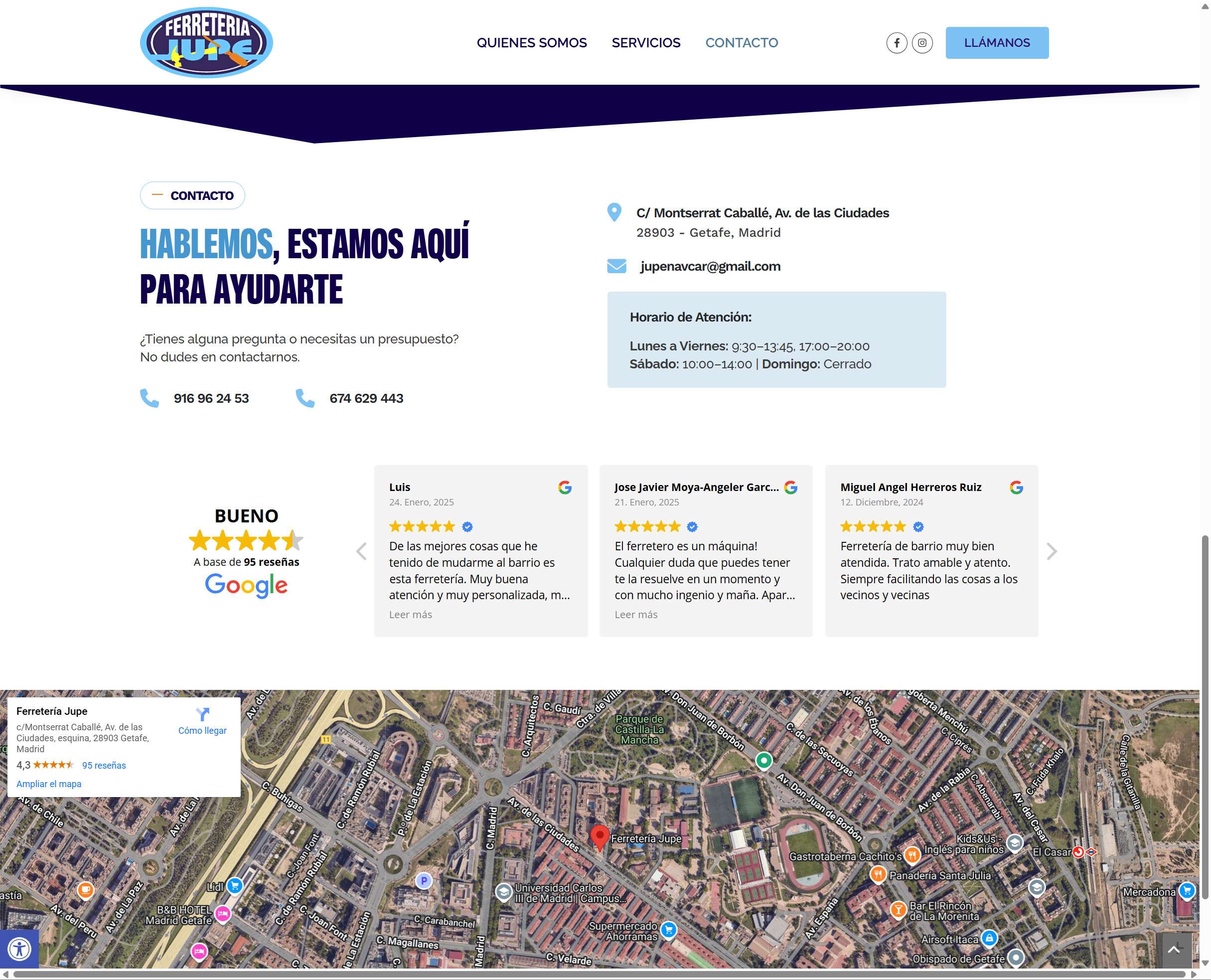Click the jupenavcar@gmail.com email link
1211x980 pixels.
710,267
